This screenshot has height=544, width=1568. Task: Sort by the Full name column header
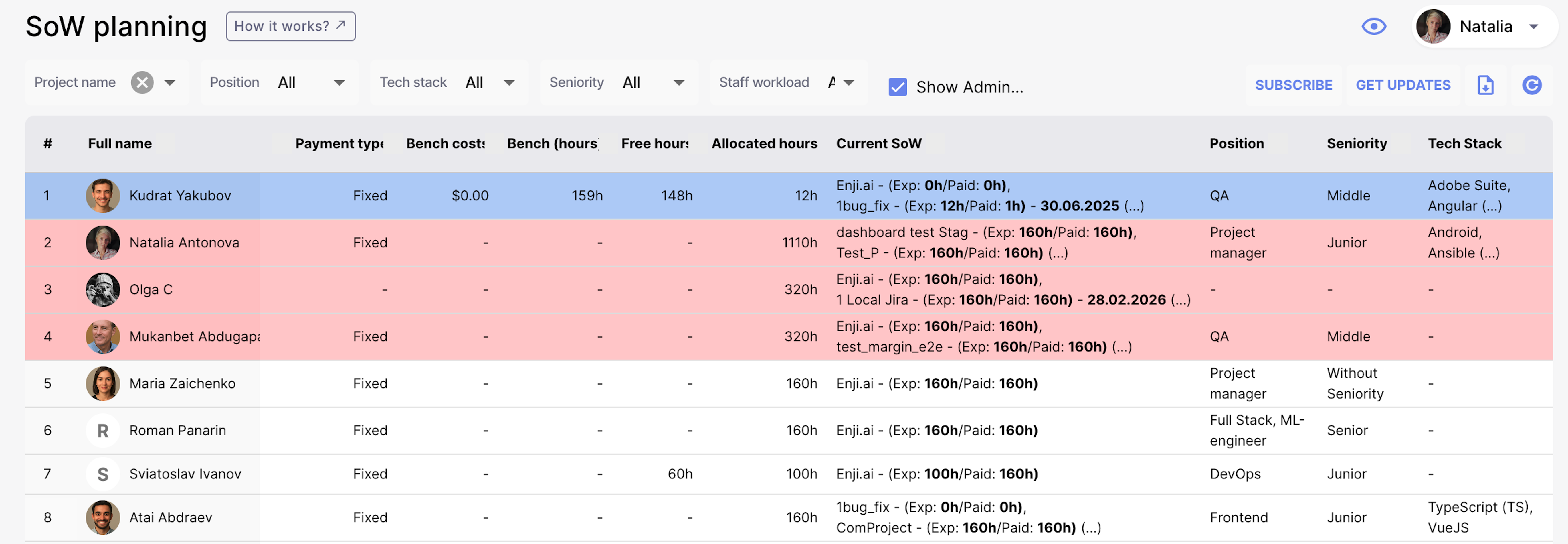(x=120, y=144)
